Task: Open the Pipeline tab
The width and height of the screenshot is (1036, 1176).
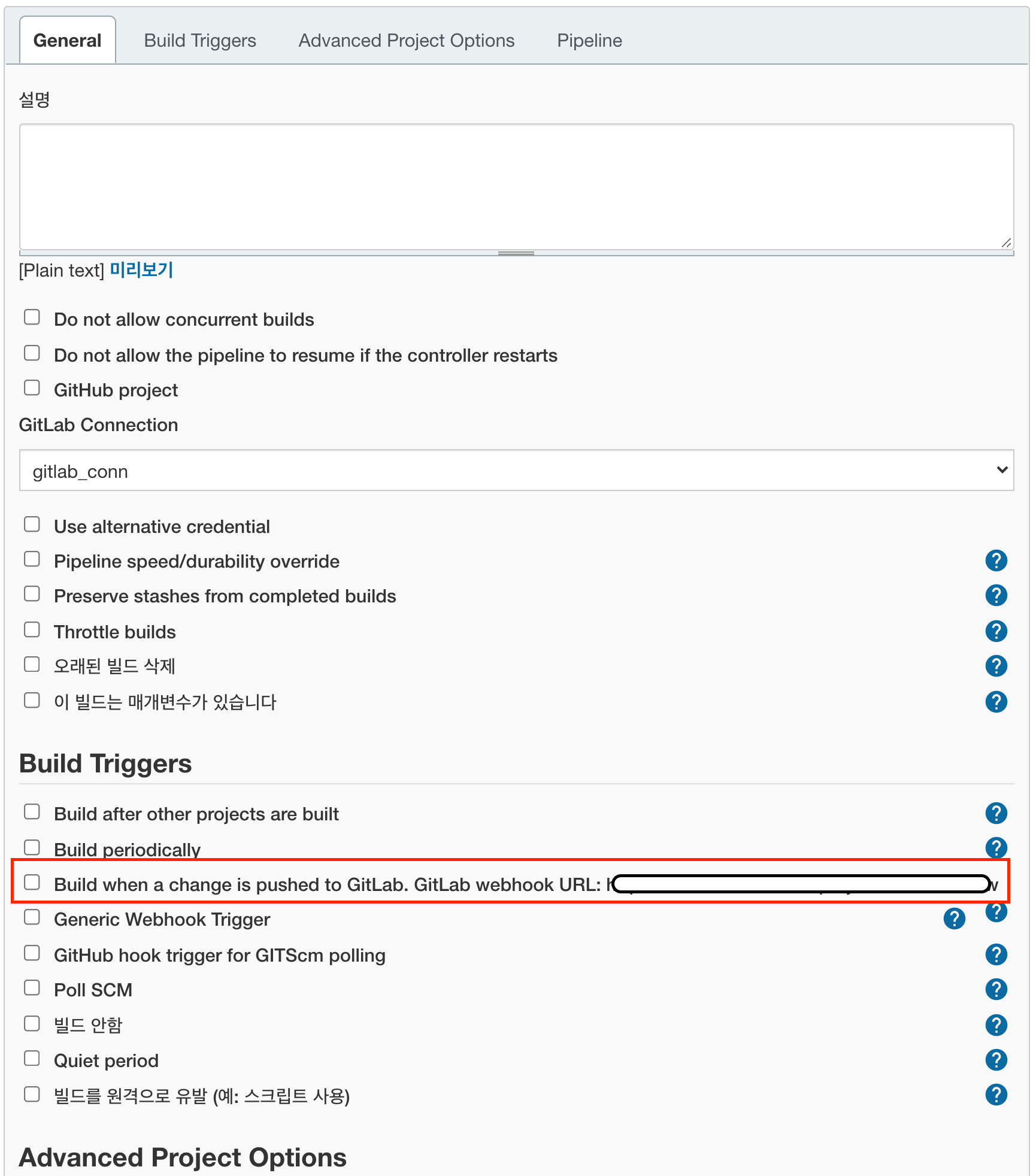Action: 589,41
